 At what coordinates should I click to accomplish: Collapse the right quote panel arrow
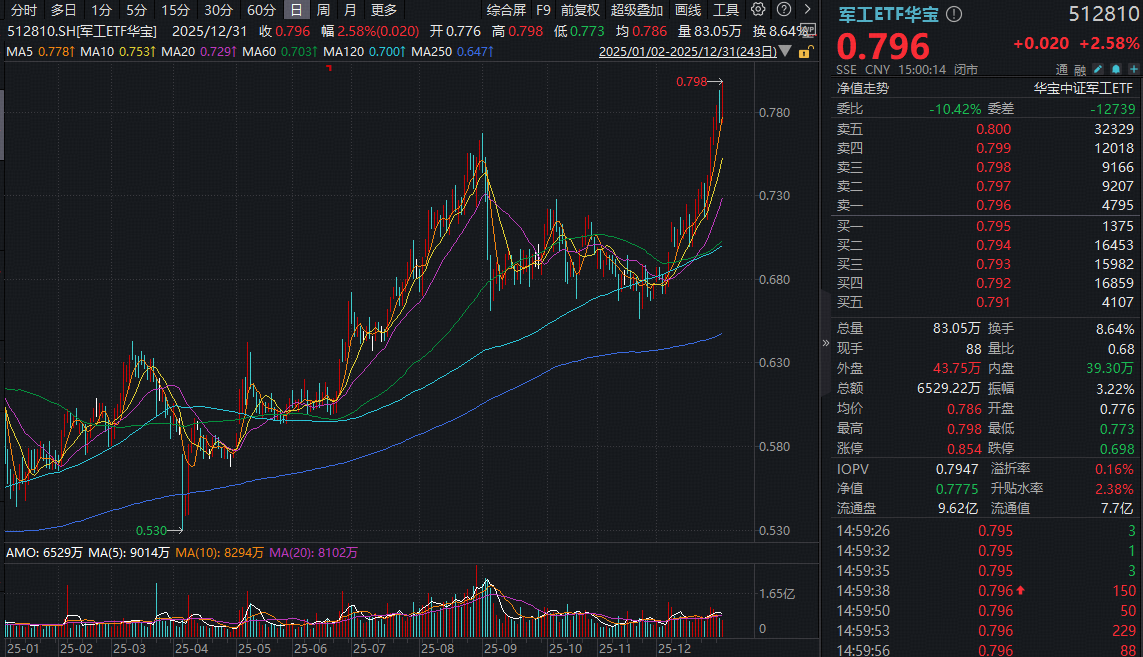click(x=825, y=342)
